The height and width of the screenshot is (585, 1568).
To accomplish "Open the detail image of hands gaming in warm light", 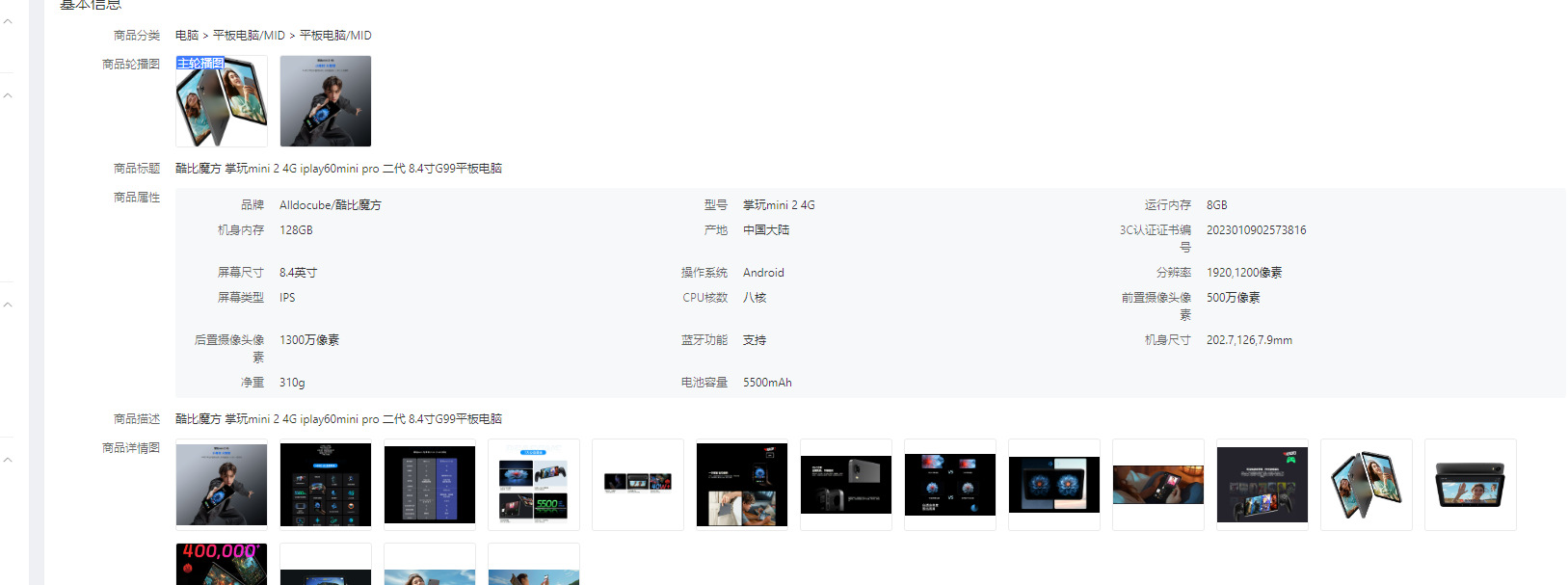I will tap(1158, 485).
